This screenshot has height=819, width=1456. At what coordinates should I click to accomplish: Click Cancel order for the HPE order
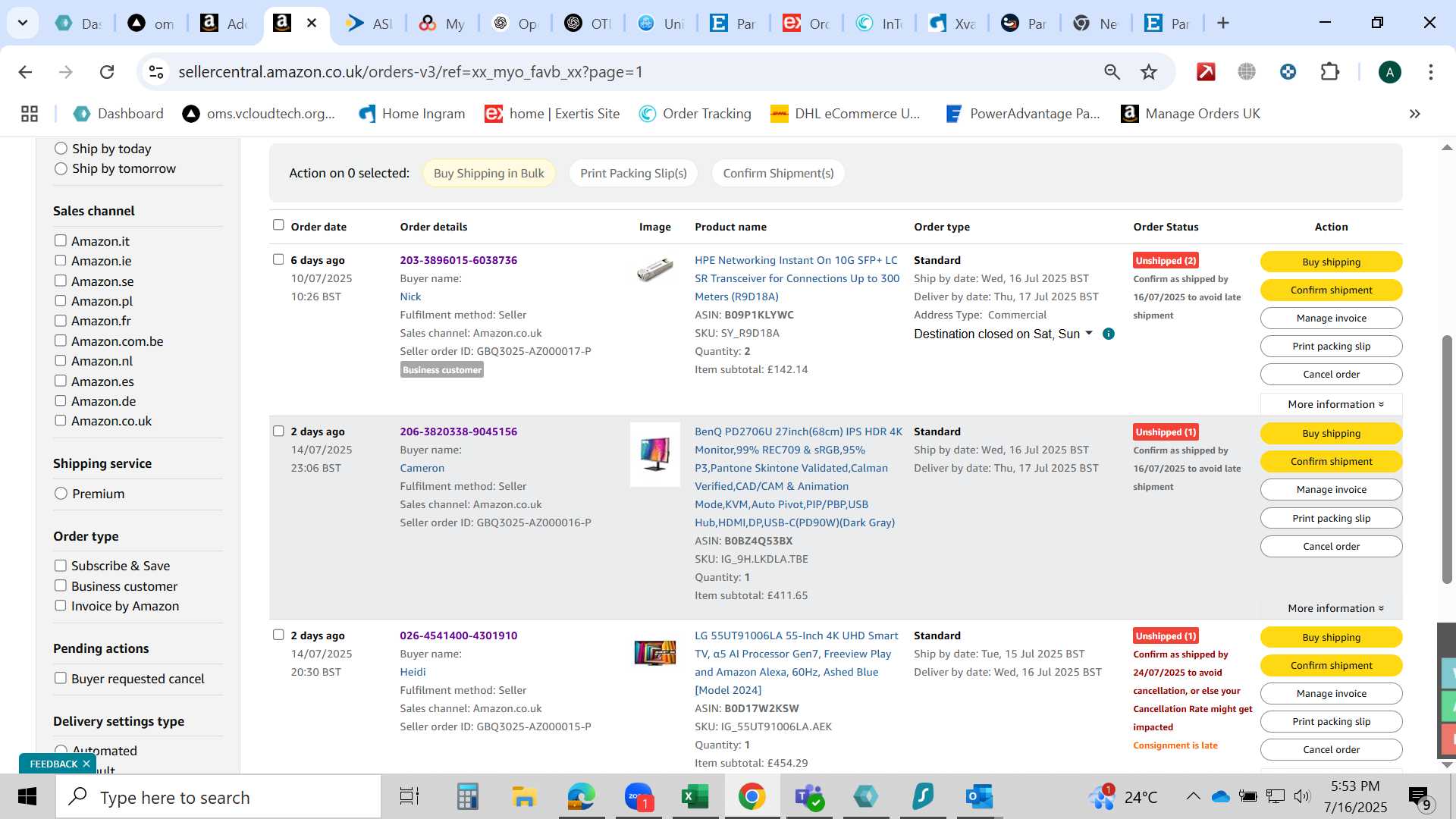[1331, 374]
